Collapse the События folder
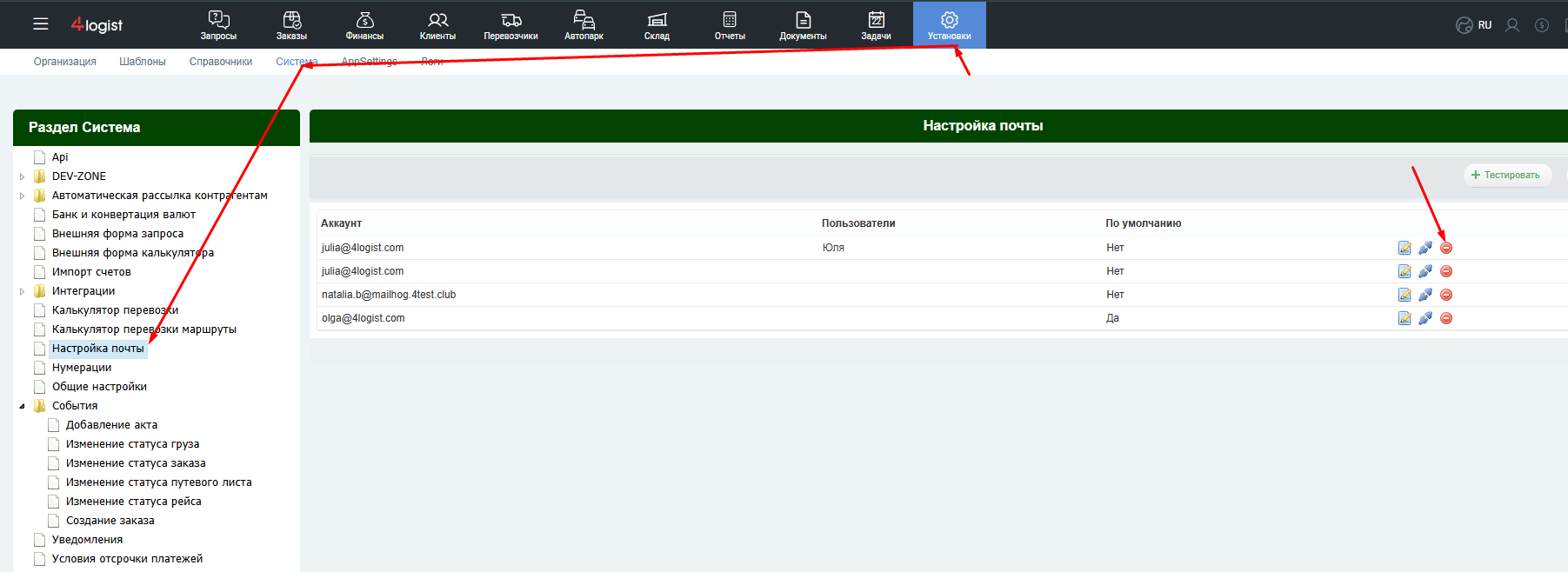The height and width of the screenshot is (572, 1568). click(x=22, y=406)
